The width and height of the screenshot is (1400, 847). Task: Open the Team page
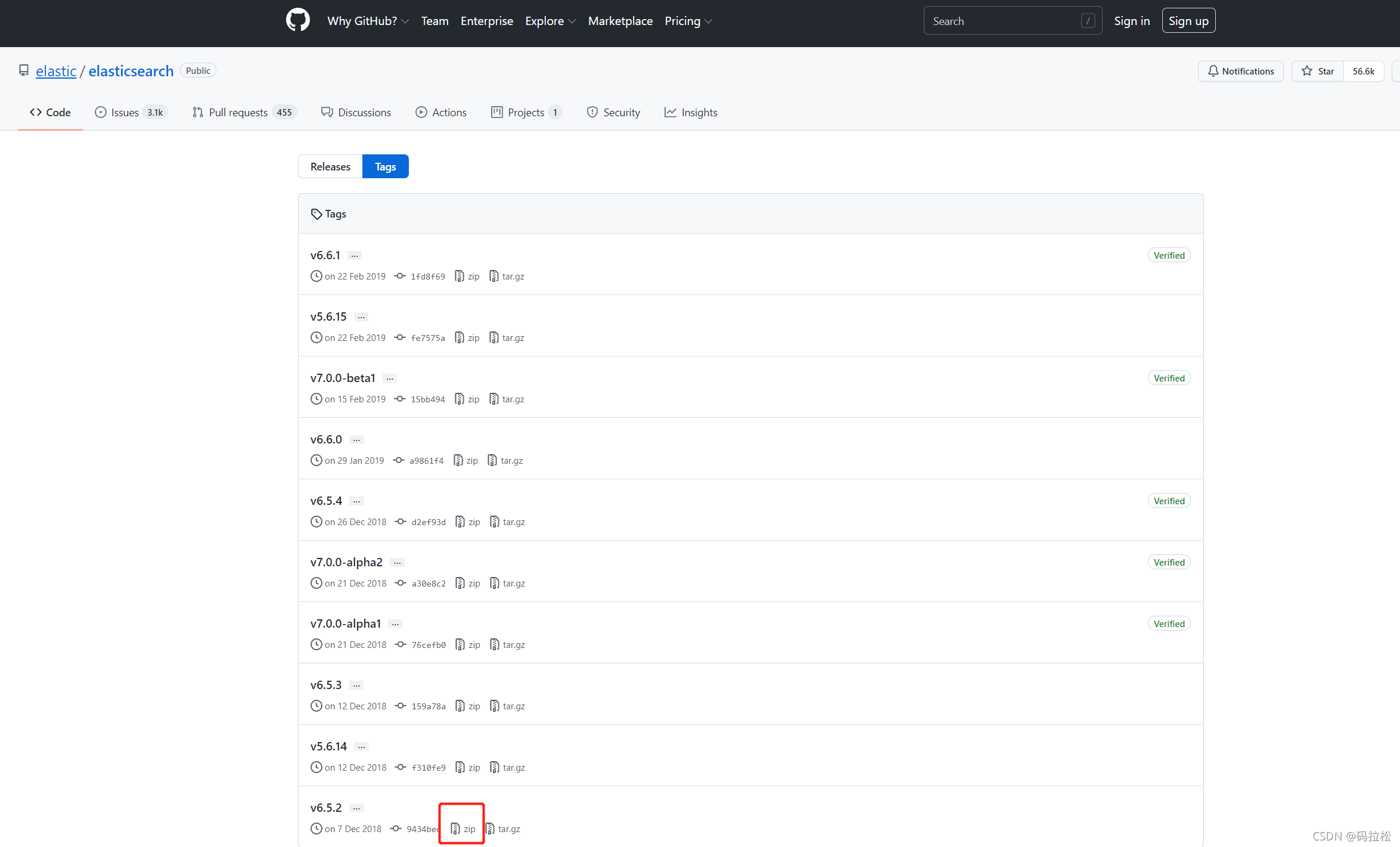[x=434, y=21]
